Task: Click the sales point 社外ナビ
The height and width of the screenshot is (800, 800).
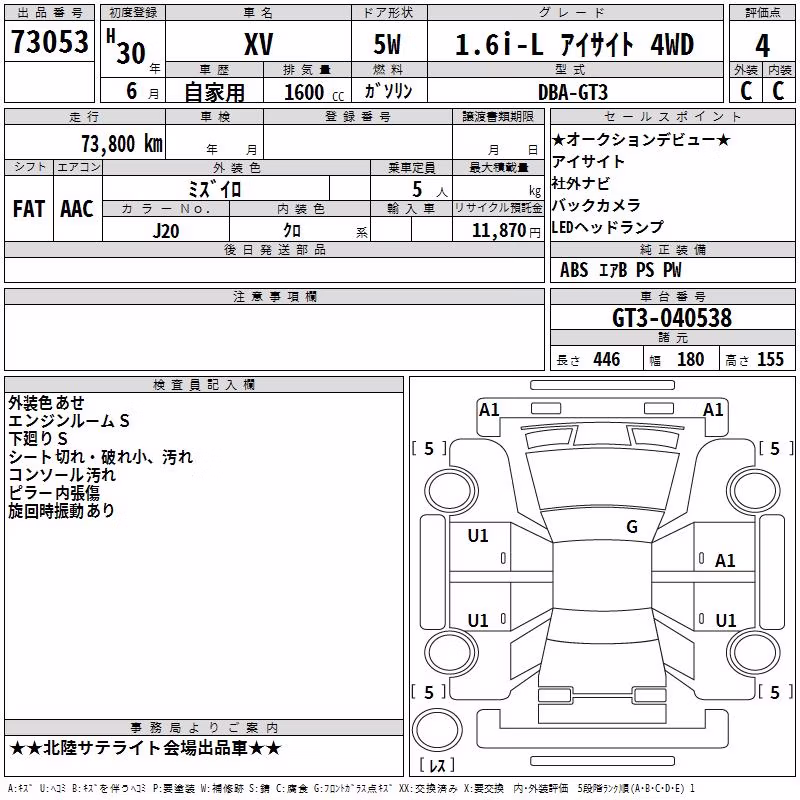Action: [581, 183]
